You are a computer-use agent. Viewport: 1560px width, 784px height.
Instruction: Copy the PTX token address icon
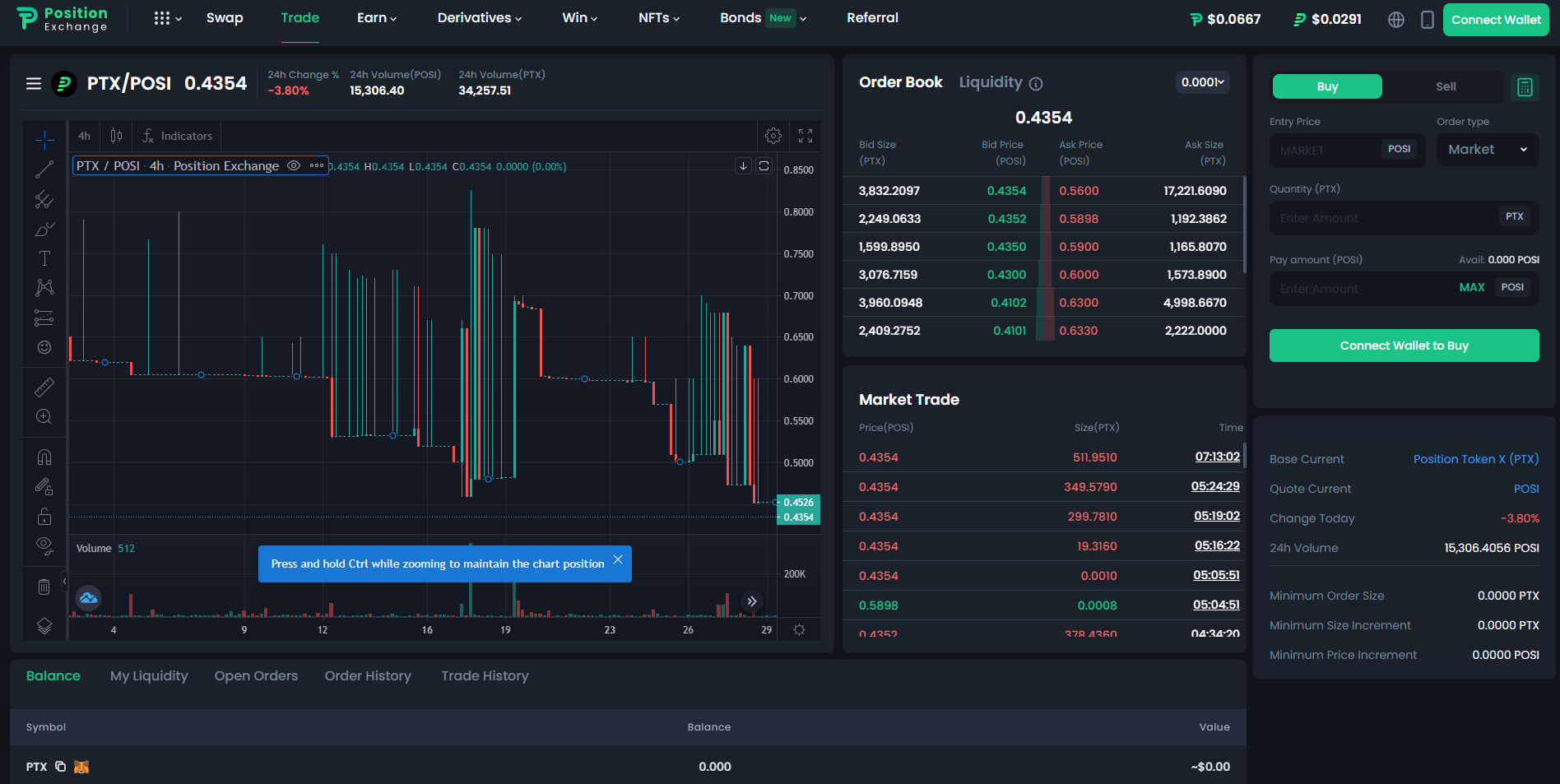pos(61,766)
